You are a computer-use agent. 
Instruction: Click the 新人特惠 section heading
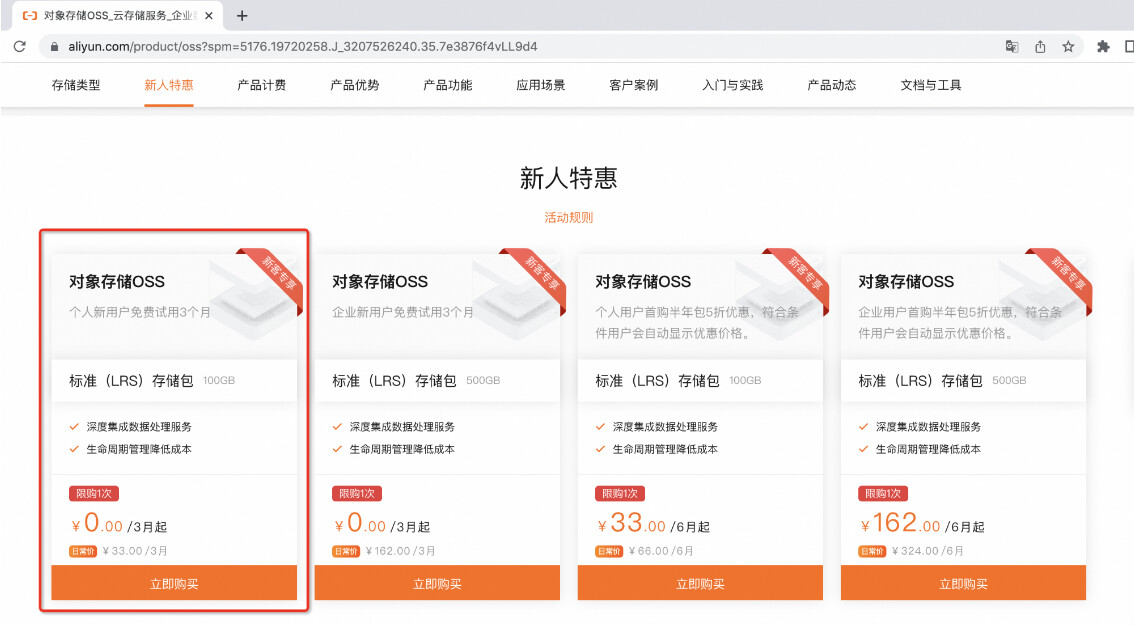pyautogui.click(x=568, y=177)
